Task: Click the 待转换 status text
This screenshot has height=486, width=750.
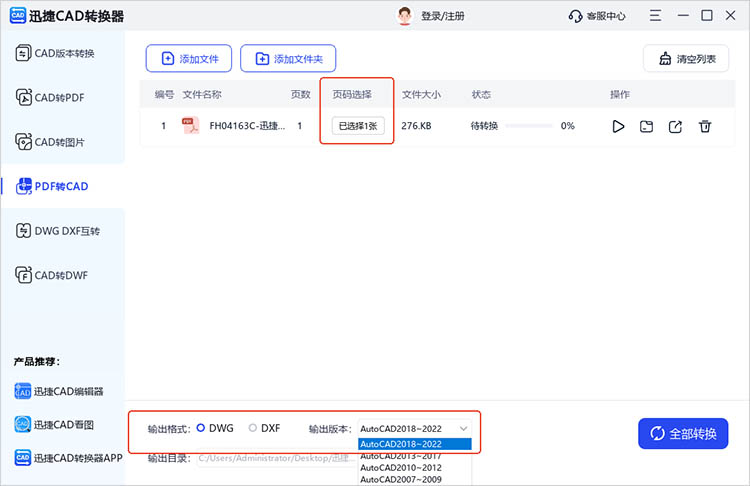Action: (x=484, y=126)
